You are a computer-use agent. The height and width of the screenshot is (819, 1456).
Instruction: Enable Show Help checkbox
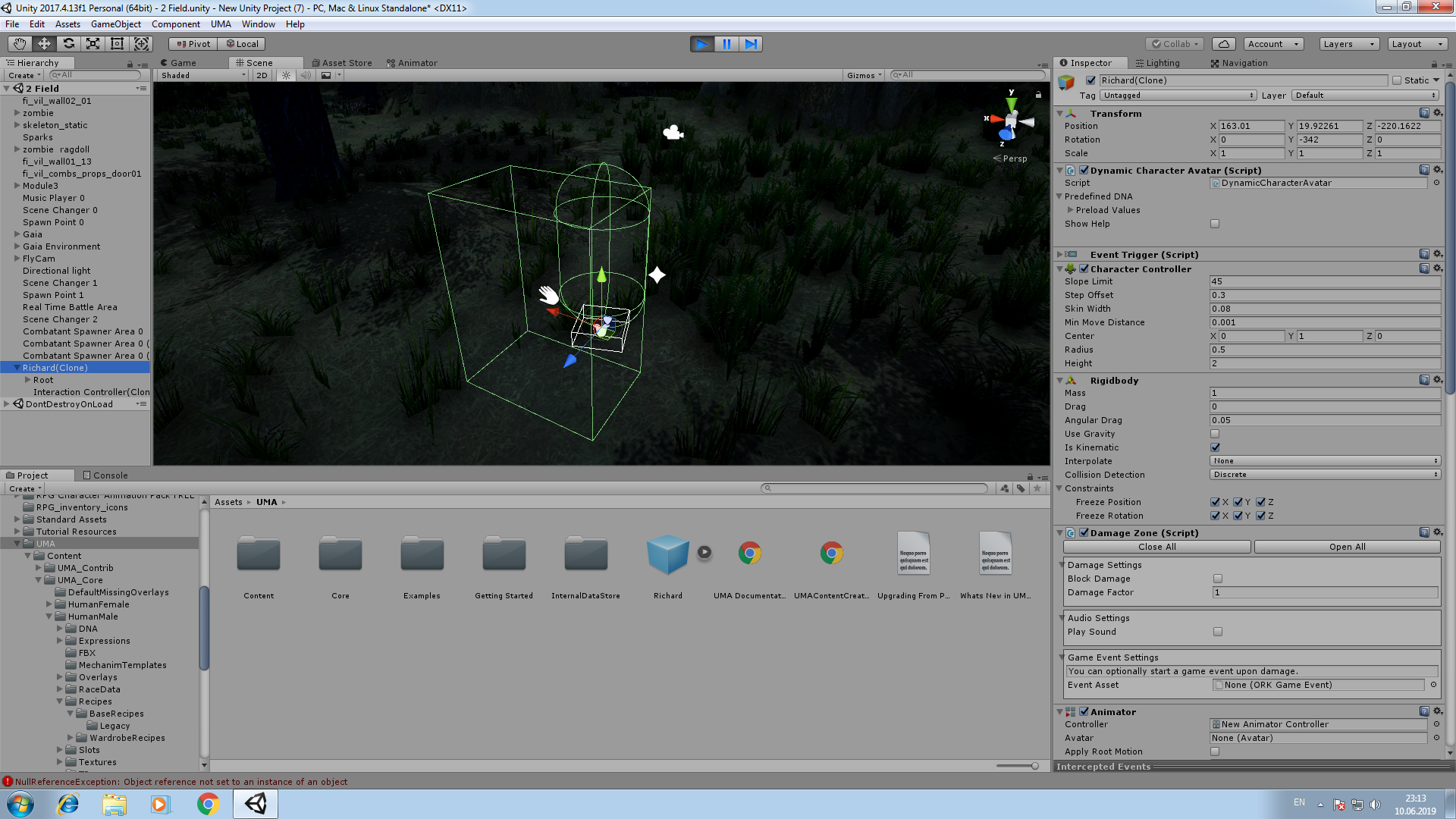coord(1215,224)
